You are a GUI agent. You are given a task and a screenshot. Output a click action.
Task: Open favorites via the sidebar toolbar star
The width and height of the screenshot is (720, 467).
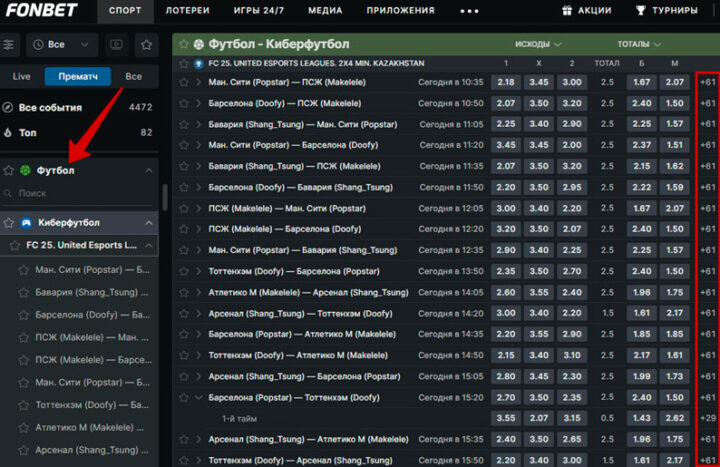tap(146, 45)
